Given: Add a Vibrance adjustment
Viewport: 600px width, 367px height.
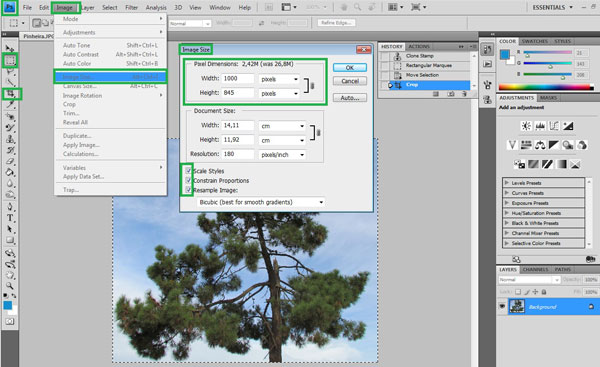Looking at the screenshot, I should coord(512,145).
